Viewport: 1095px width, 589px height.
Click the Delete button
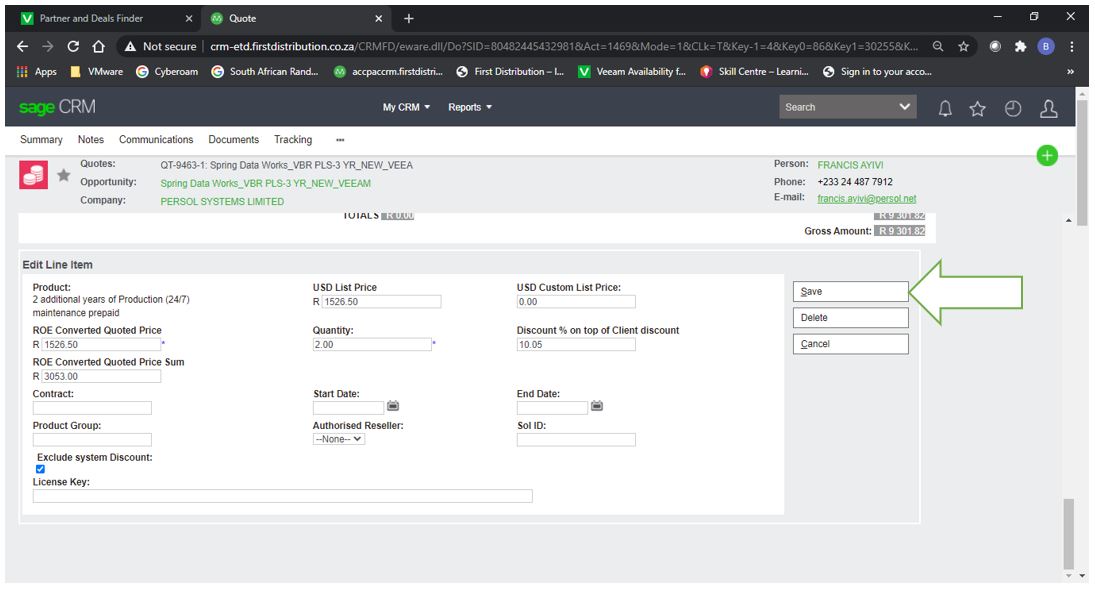[850, 318]
